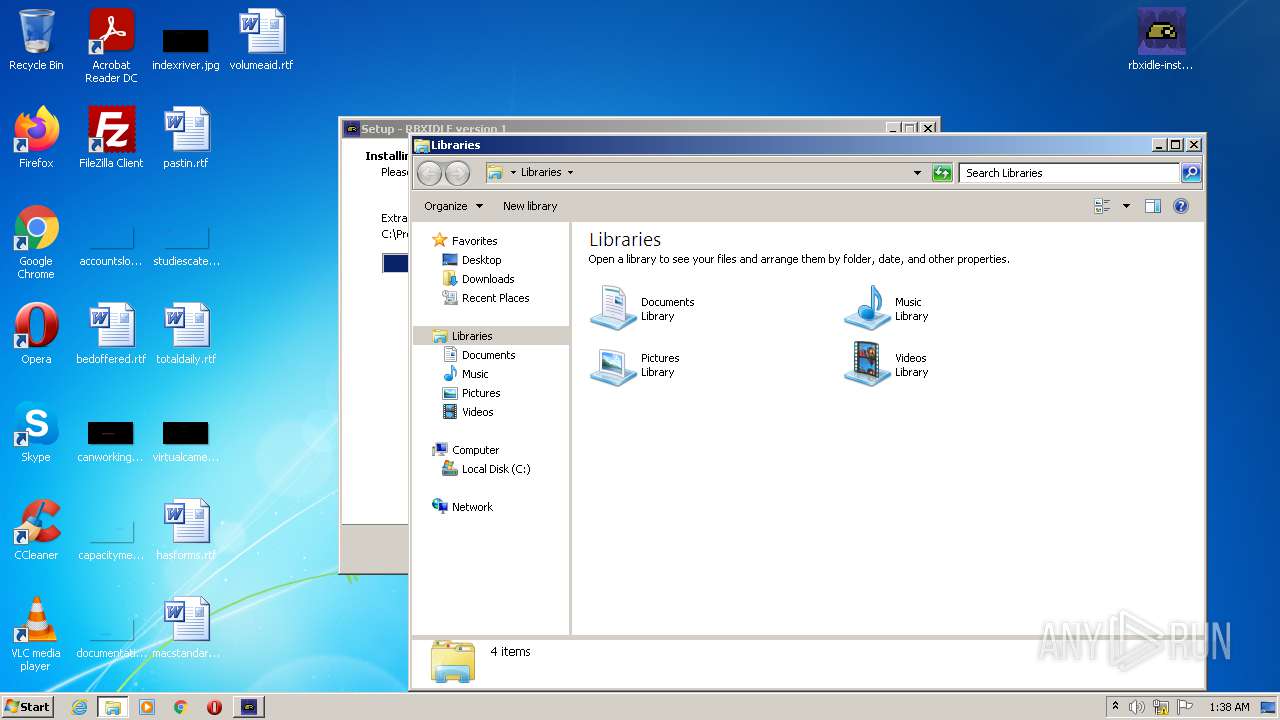Image resolution: width=1280 pixels, height=720 pixels.
Task: Show hidden tray icons arrow
Action: (1115, 707)
